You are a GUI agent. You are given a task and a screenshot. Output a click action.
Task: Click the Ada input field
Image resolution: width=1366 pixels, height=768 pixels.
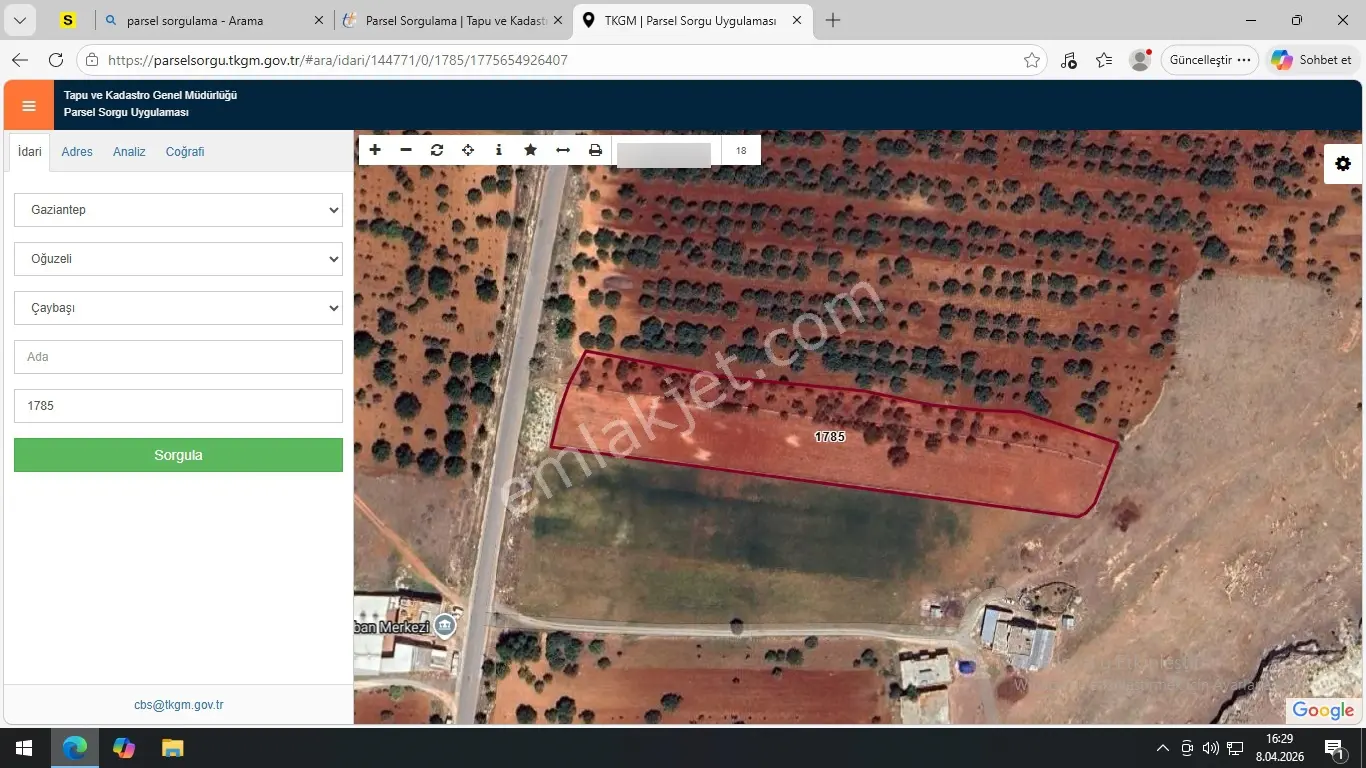tap(178, 357)
